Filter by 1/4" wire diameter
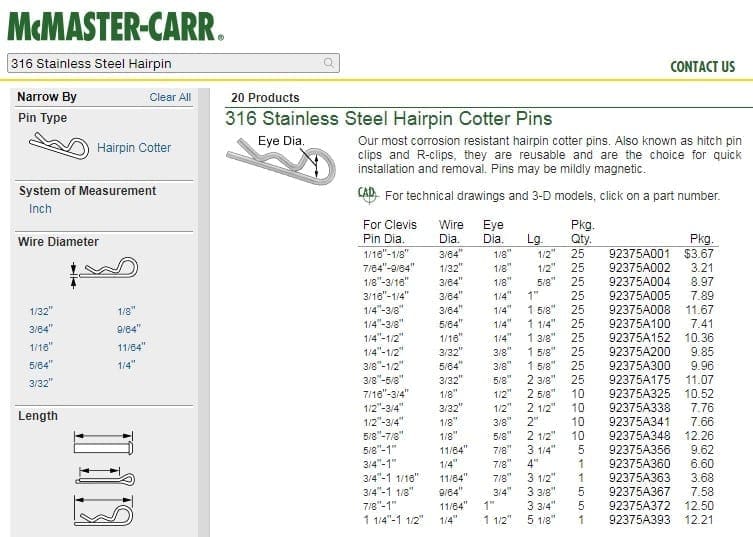Viewport: 753px width, 537px height. [x=127, y=365]
